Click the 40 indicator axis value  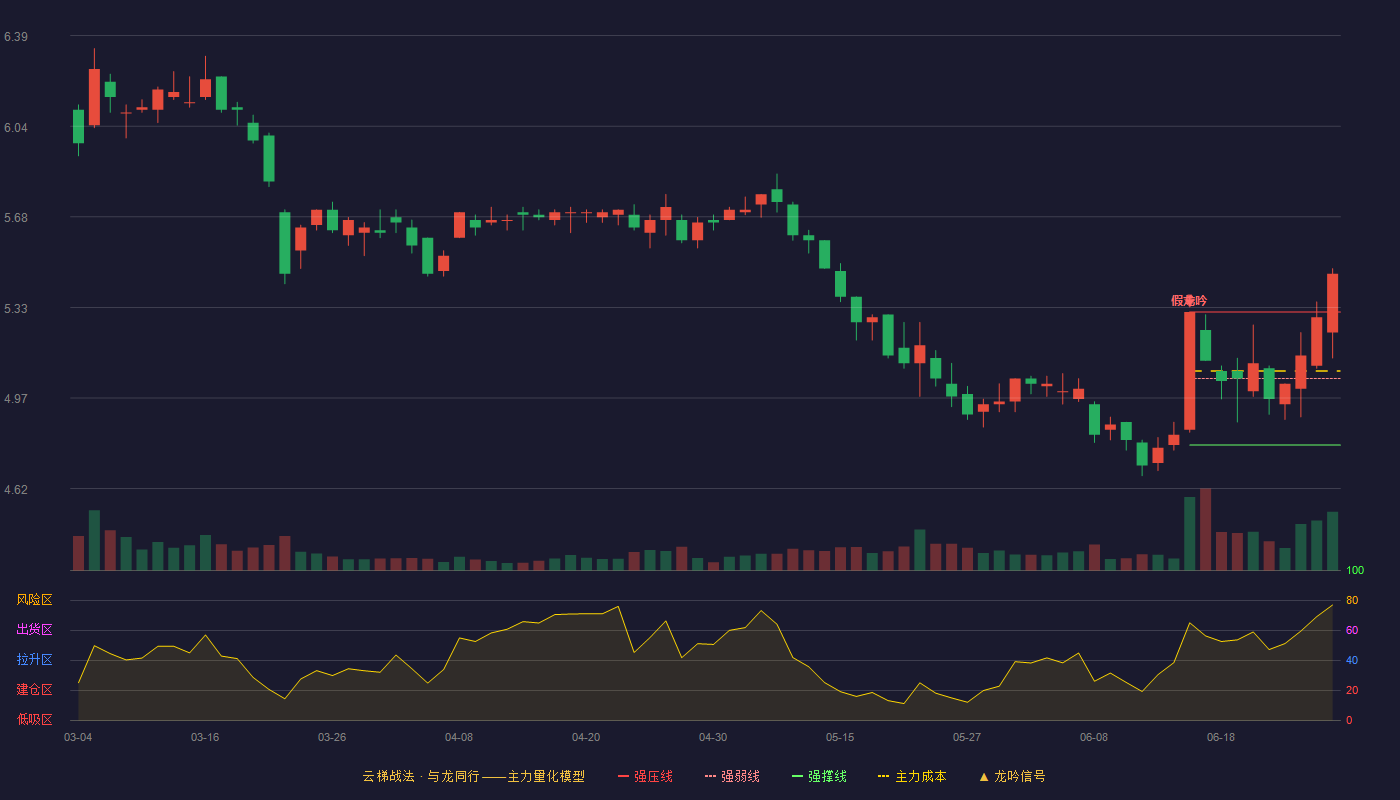[1352, 660]
